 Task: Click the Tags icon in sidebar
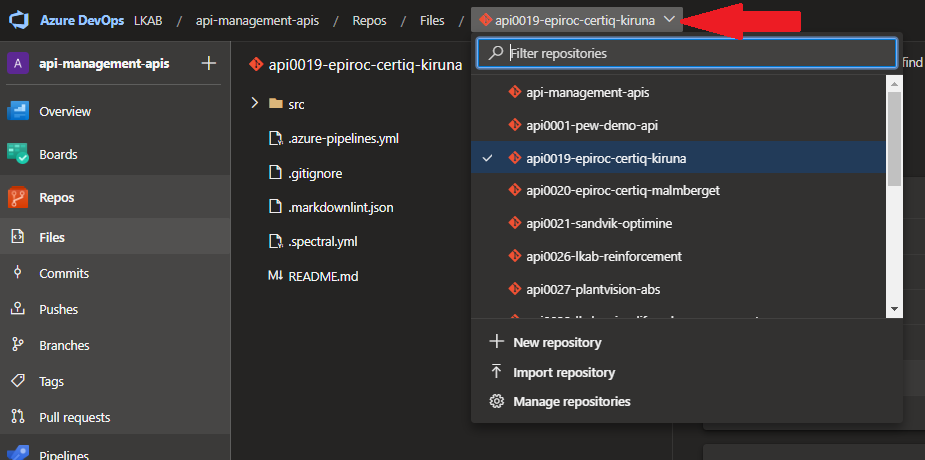click(18, 381)
